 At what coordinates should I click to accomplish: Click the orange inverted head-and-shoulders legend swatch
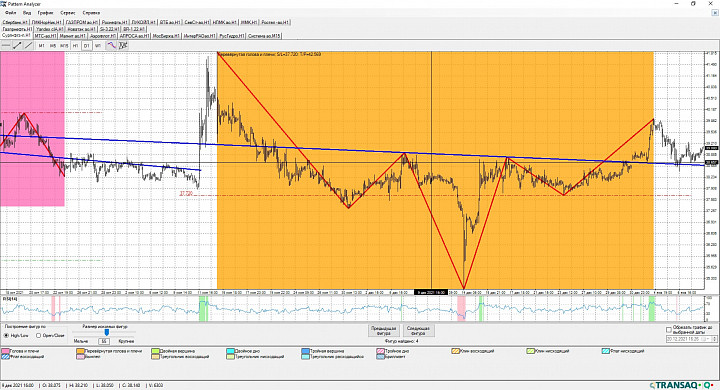click(x=80, y=351)
